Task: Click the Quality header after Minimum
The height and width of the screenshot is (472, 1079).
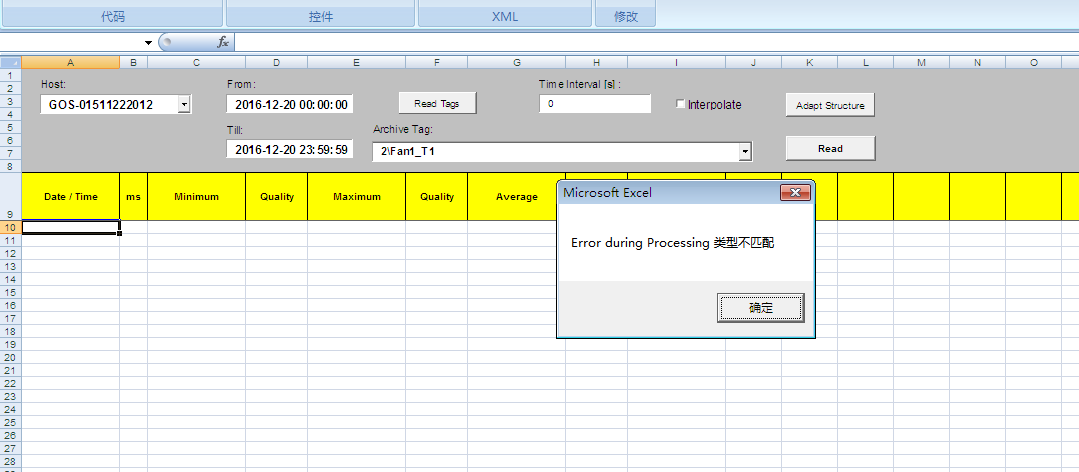Action: (277, 196)
